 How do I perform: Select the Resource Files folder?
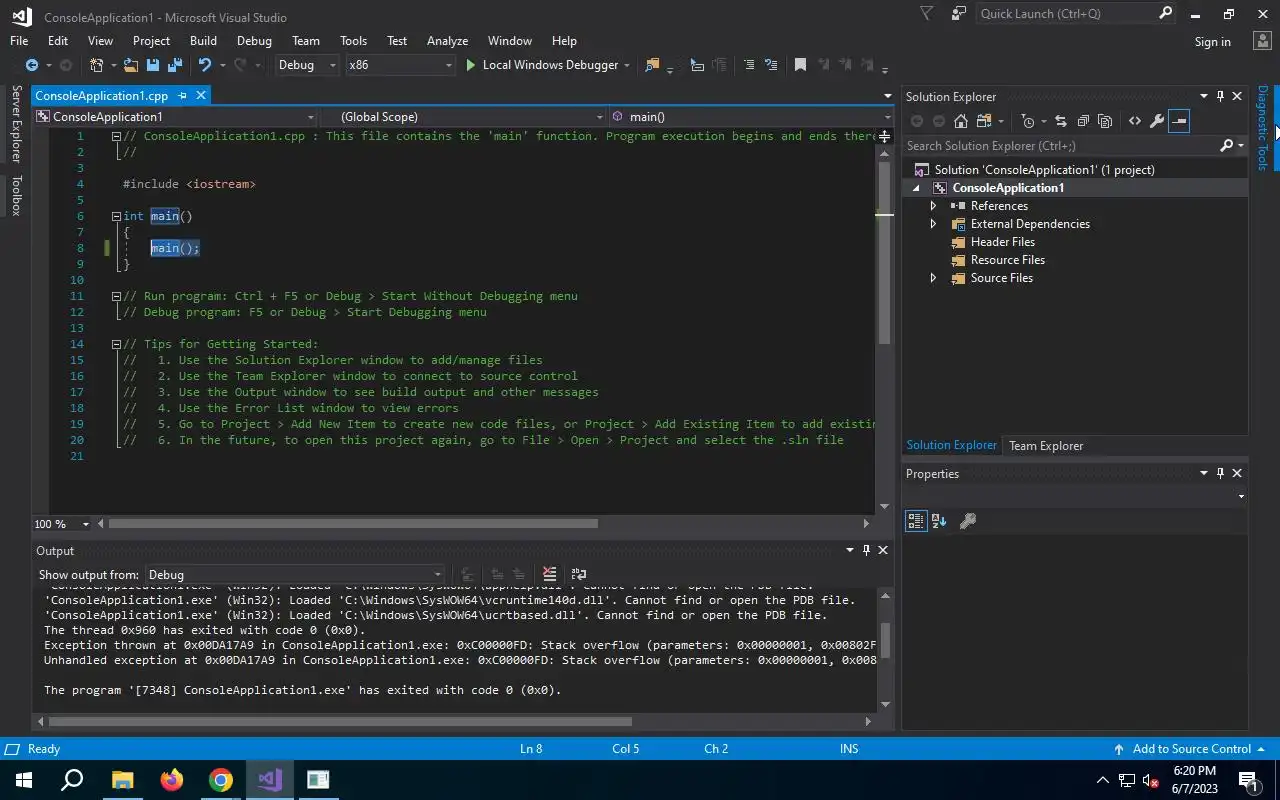pos(1008,260)
